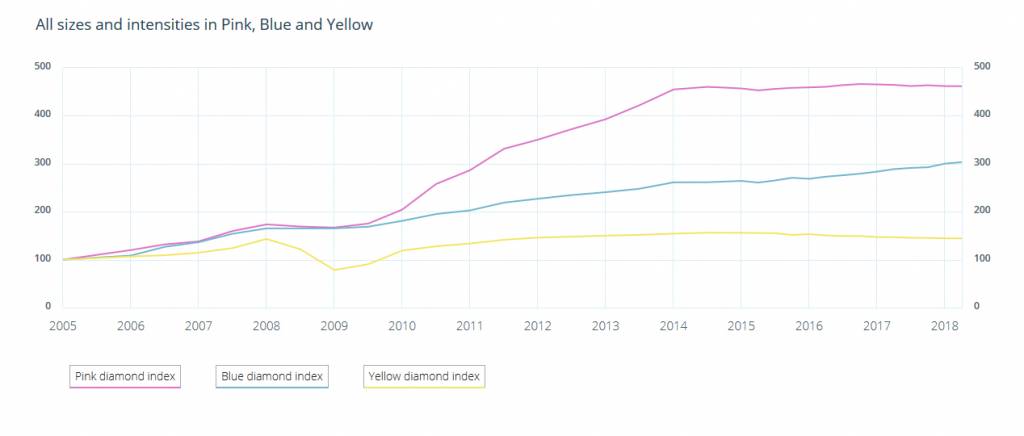This screenshot has width=1024, height=436.
Task: Click the blue line at 2016
Action: pyautogui.click(x=809, y=179)
